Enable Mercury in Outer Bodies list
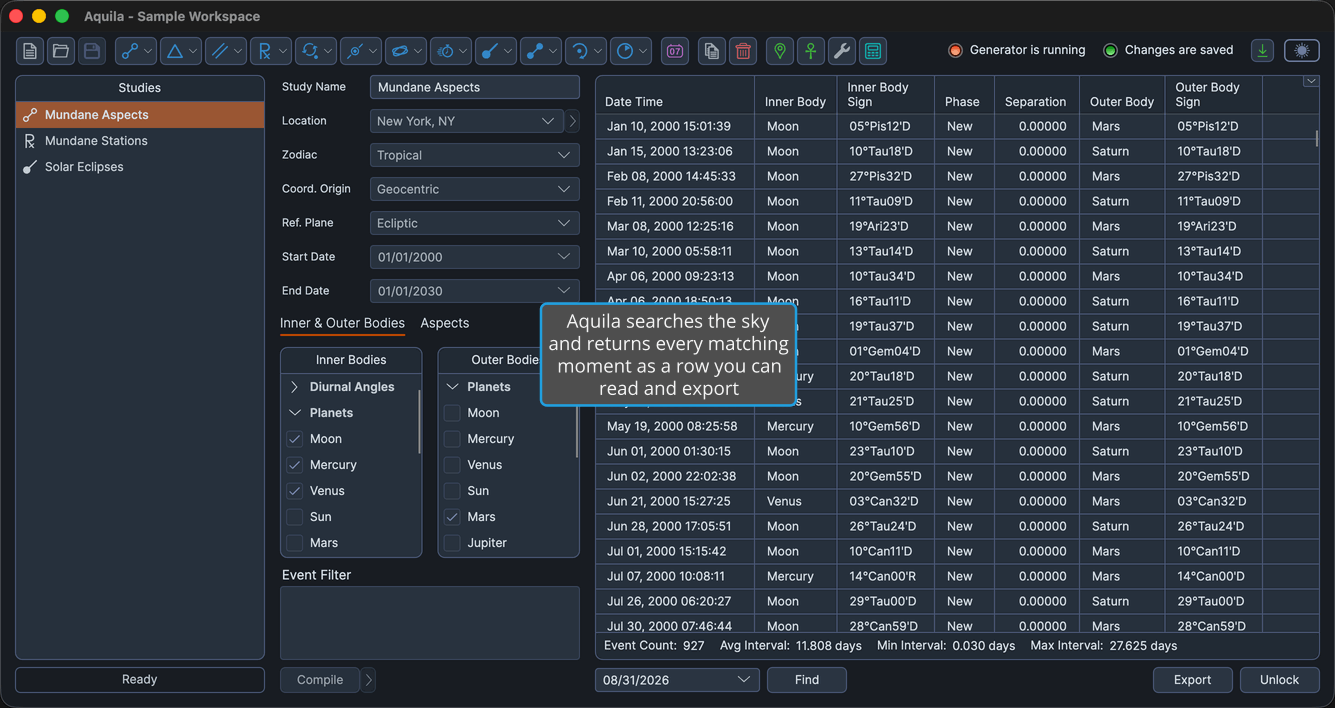 452,439
